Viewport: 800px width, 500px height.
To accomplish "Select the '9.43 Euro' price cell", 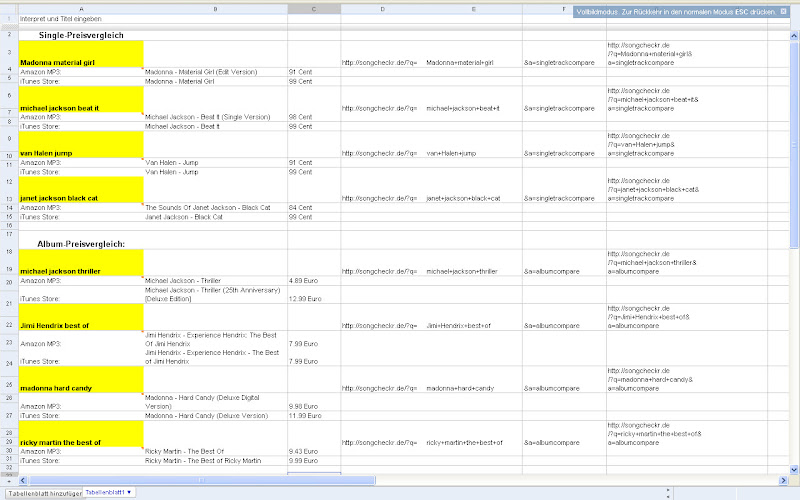I will [x=314, y=452].
